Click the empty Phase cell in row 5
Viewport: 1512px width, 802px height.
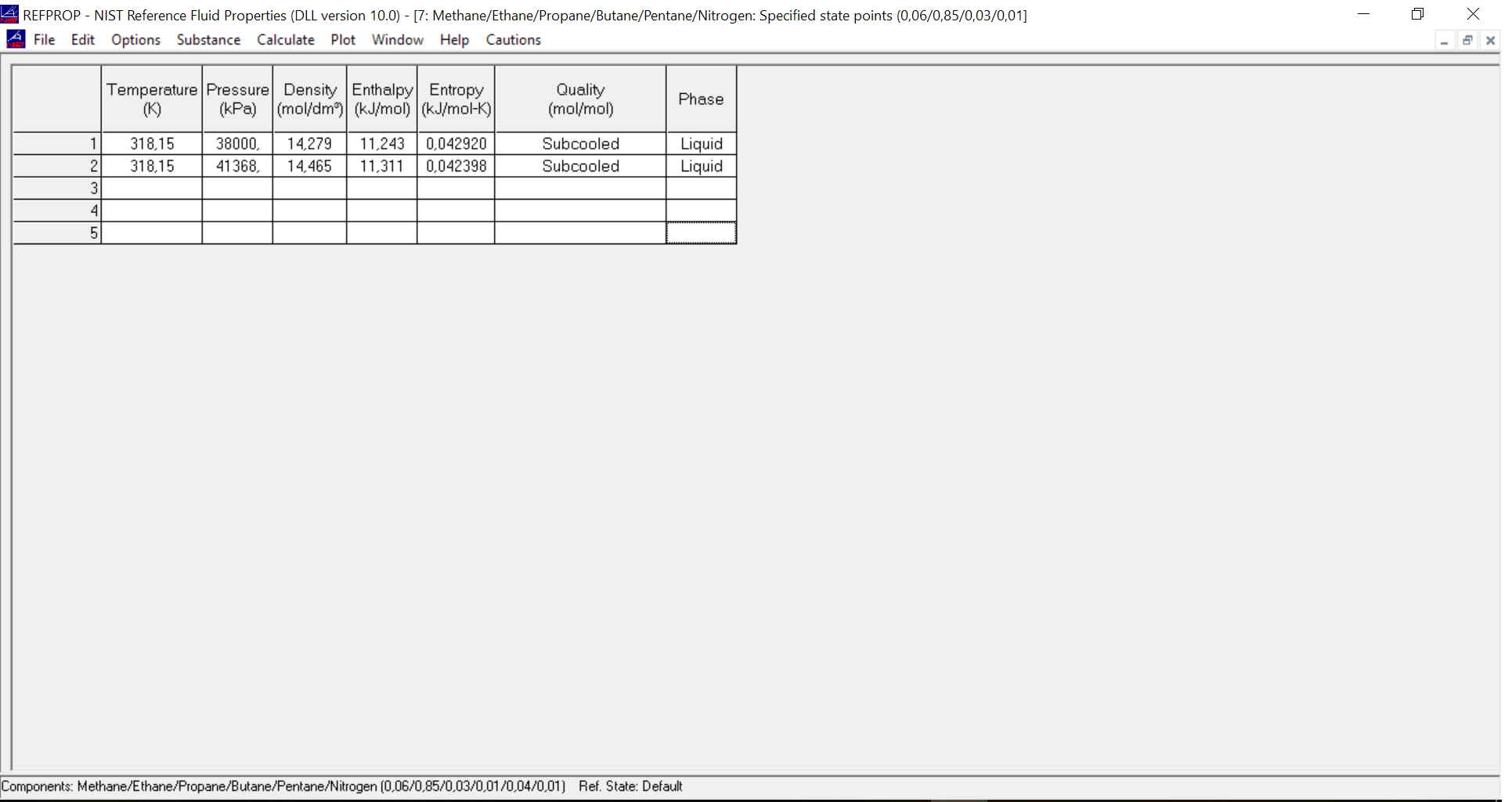point(701,232)
